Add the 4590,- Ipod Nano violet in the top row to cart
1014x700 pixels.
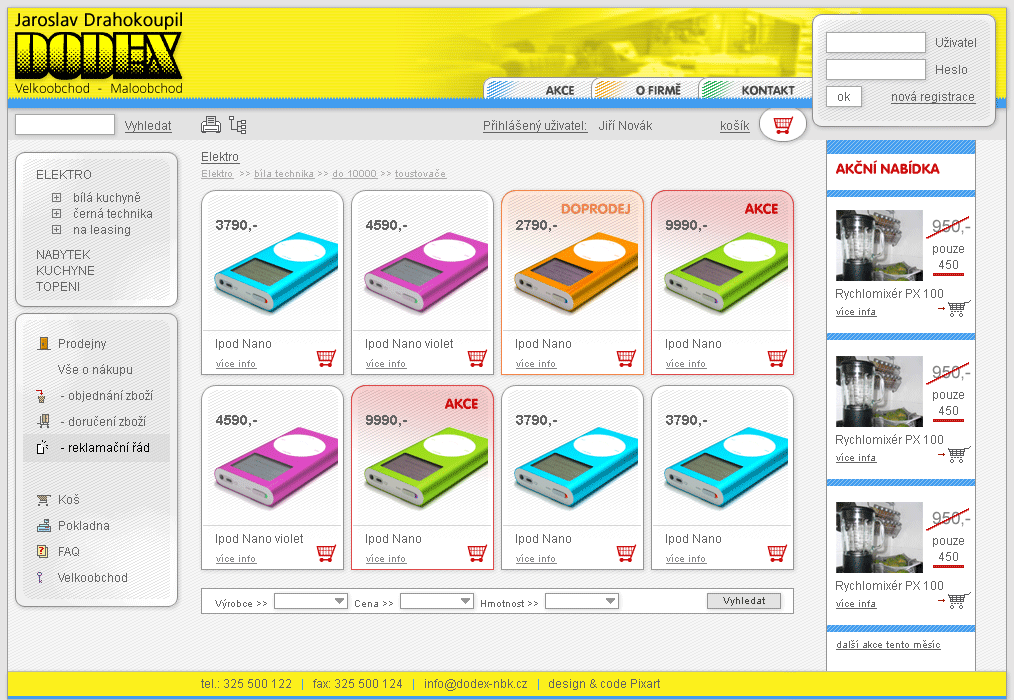click(x=477, y=358)
